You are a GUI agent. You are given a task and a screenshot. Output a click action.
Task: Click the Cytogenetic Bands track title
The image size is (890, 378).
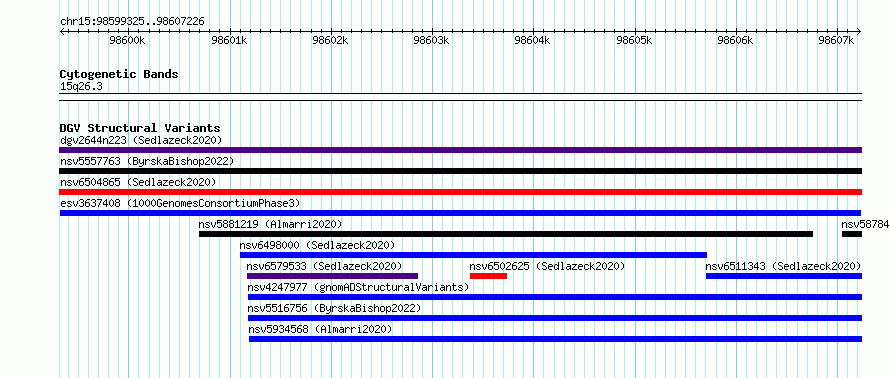(x=119, y=74)
